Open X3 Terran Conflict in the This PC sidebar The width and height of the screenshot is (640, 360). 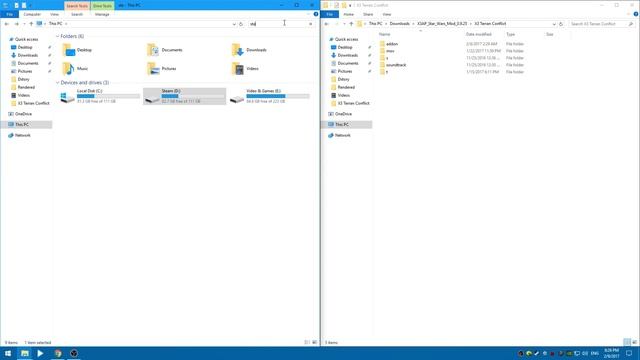pyautogui.click(x=33, y=103)
